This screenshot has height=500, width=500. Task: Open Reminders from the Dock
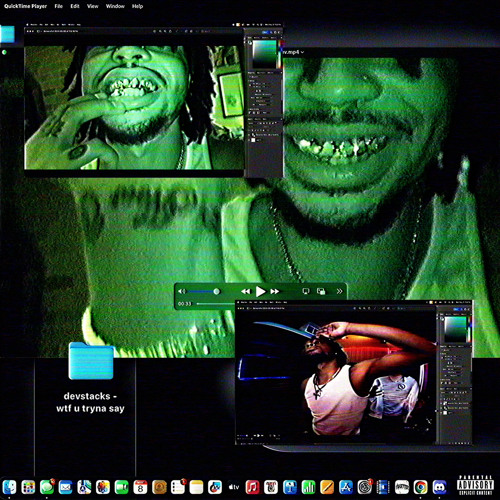click(178, 487)
